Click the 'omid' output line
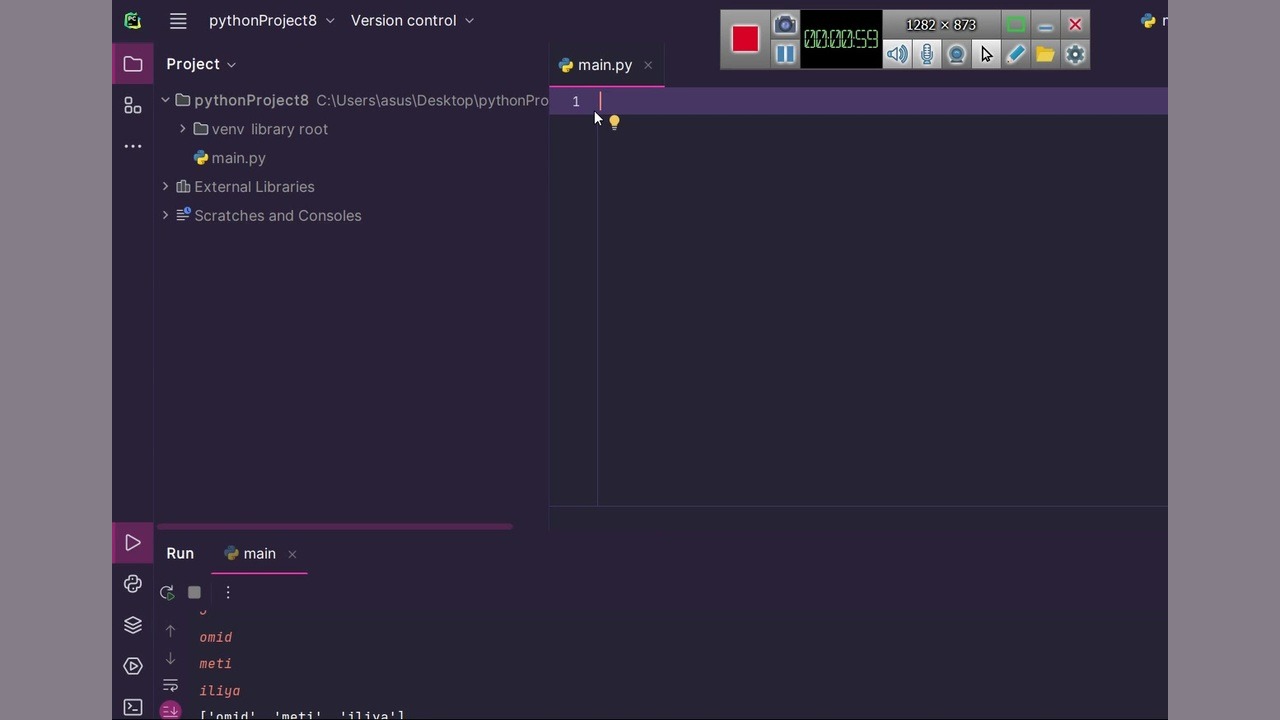Image resolution: width=1280 pixels, height=720 pixels. (216, 637)
